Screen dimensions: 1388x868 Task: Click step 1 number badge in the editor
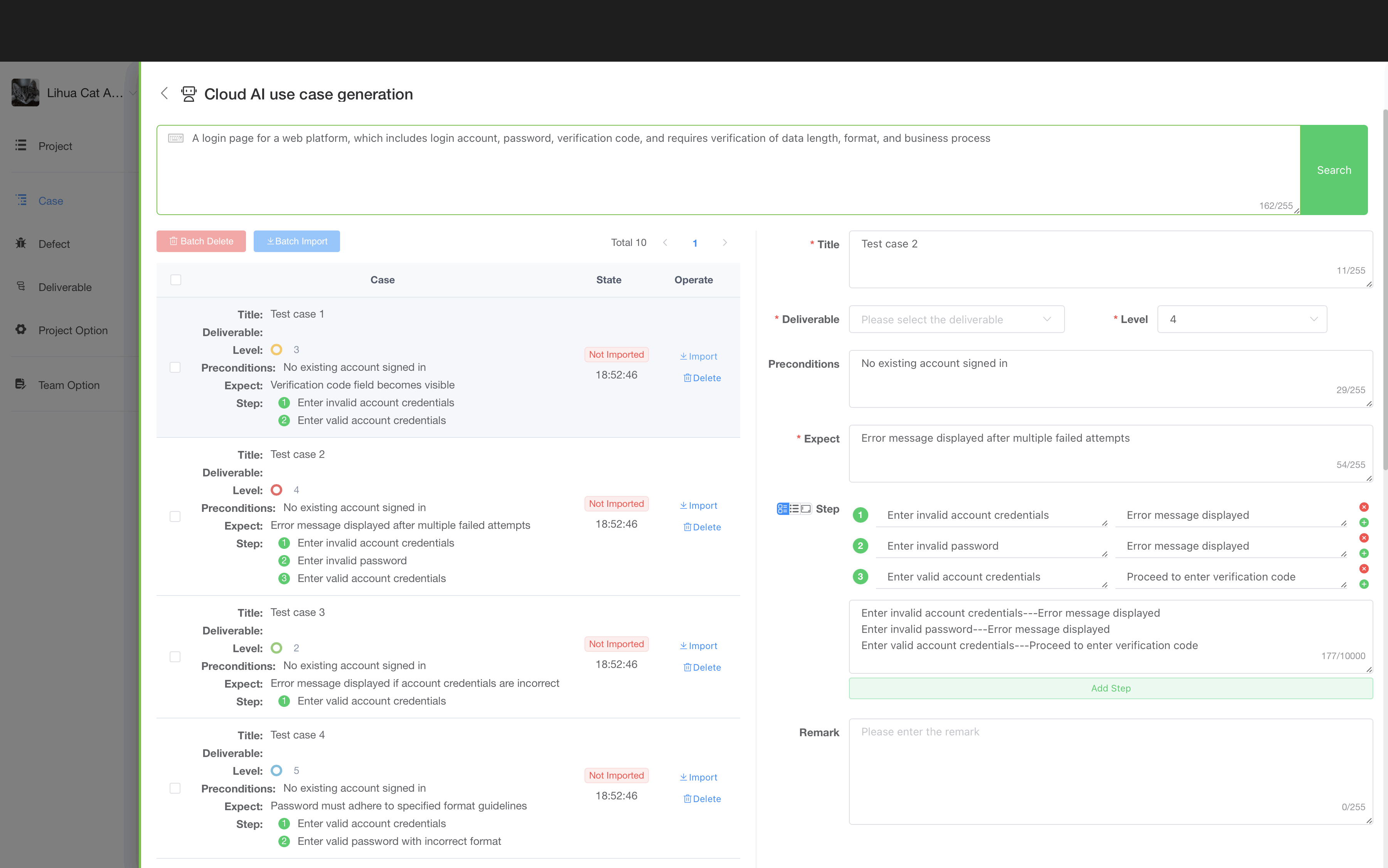[860, 515]
